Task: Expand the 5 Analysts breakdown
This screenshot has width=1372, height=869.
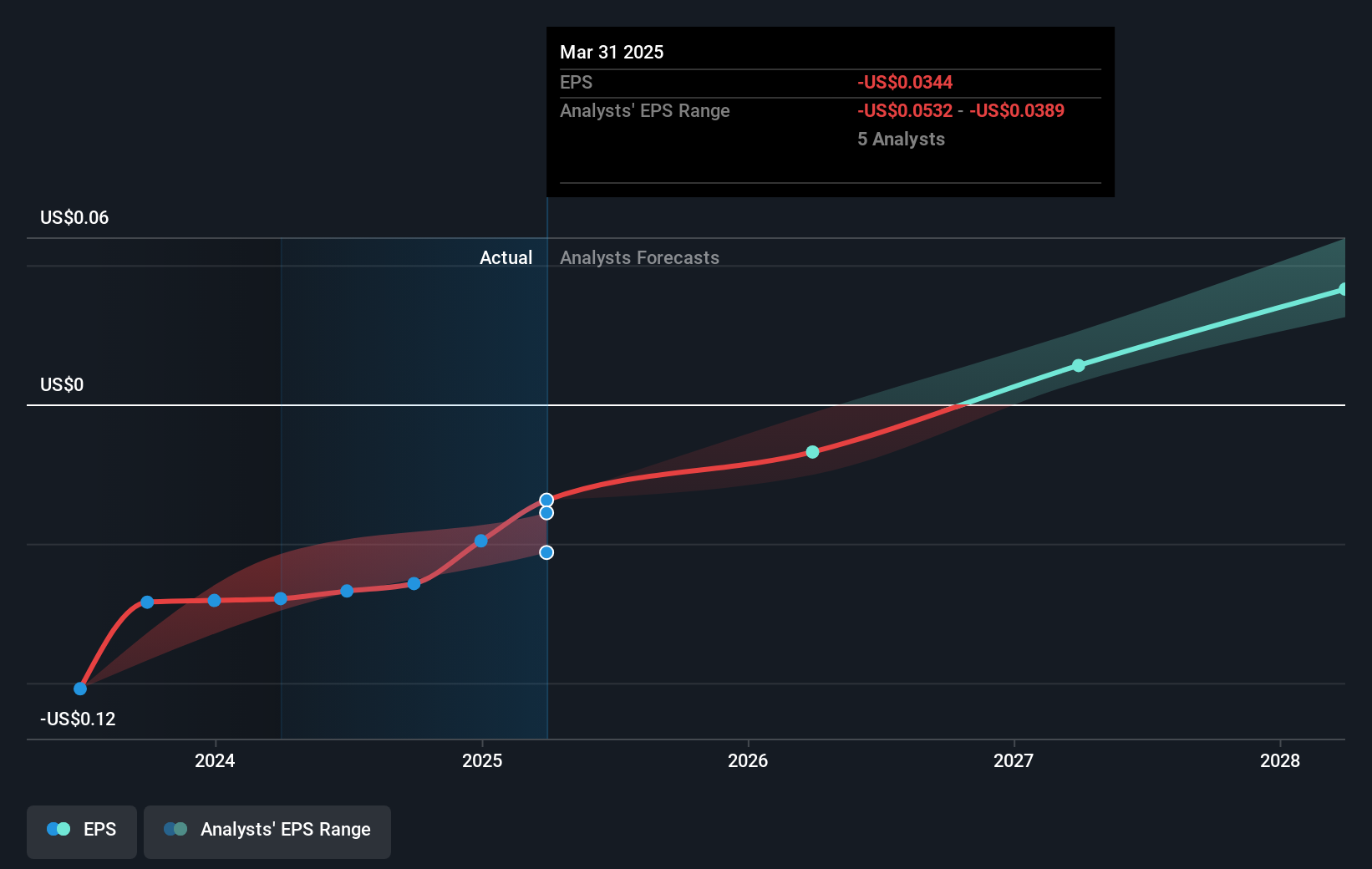Action: 901,139
